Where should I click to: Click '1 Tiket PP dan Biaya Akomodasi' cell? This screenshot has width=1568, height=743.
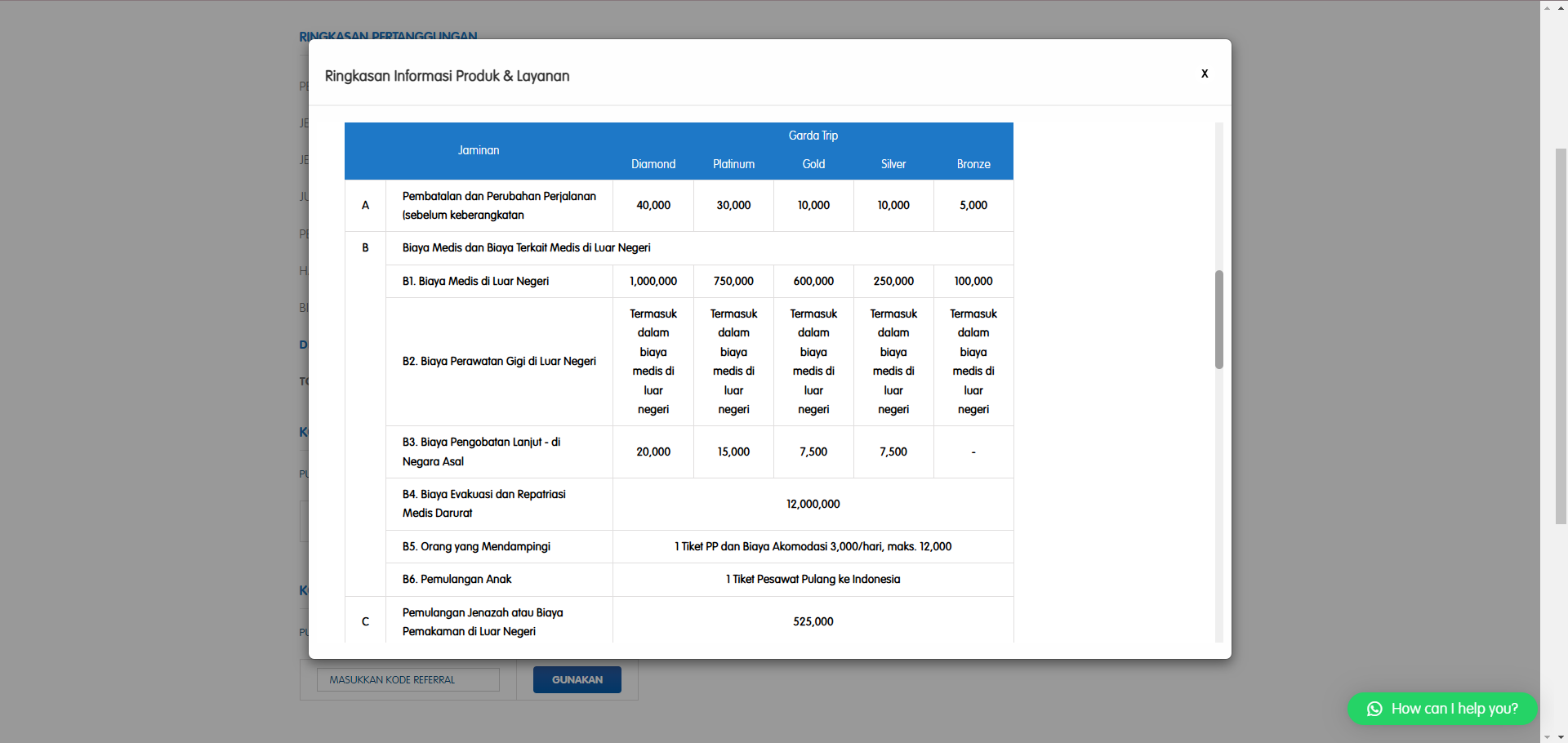point(813,547)
